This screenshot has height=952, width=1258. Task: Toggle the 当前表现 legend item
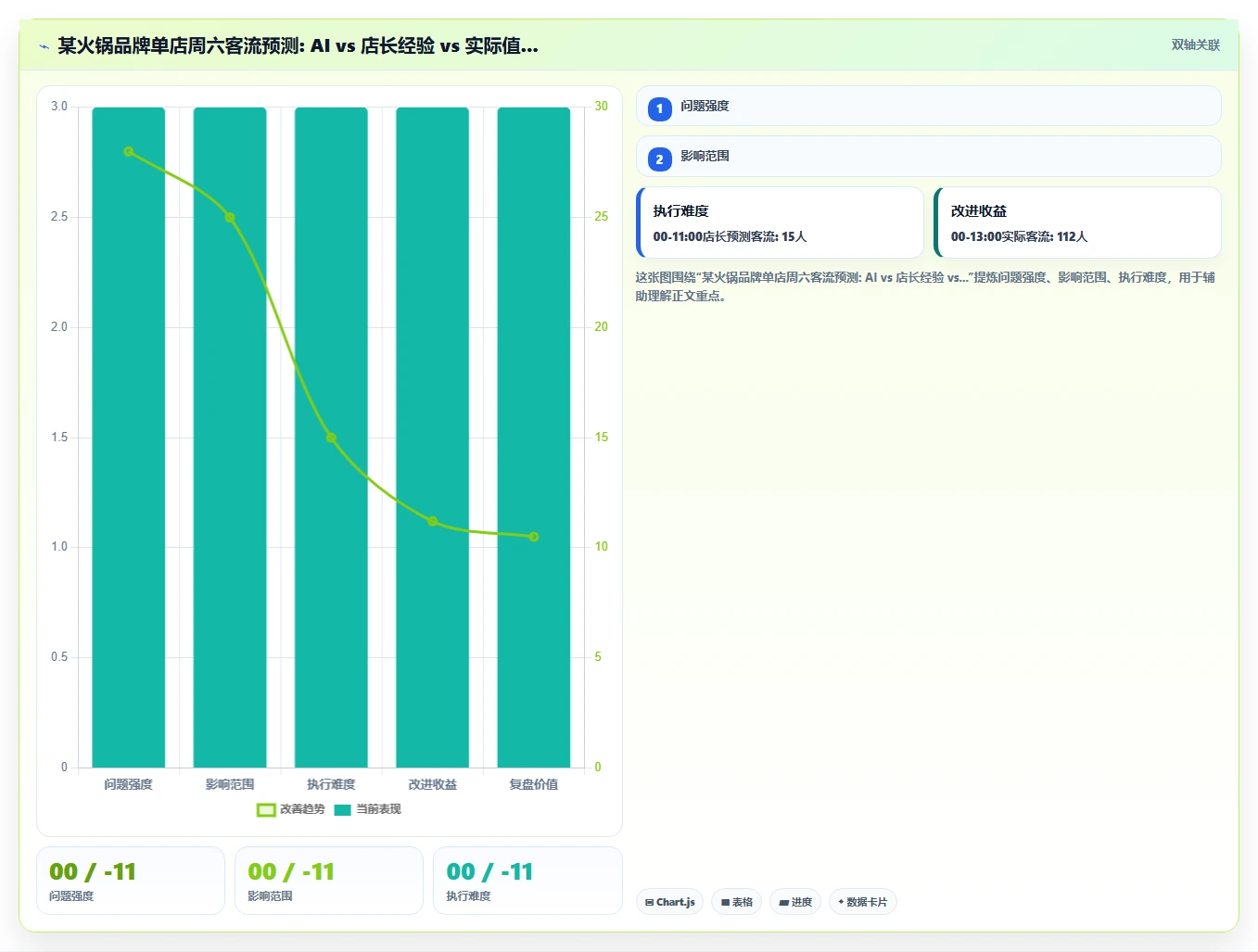[367, 809]
